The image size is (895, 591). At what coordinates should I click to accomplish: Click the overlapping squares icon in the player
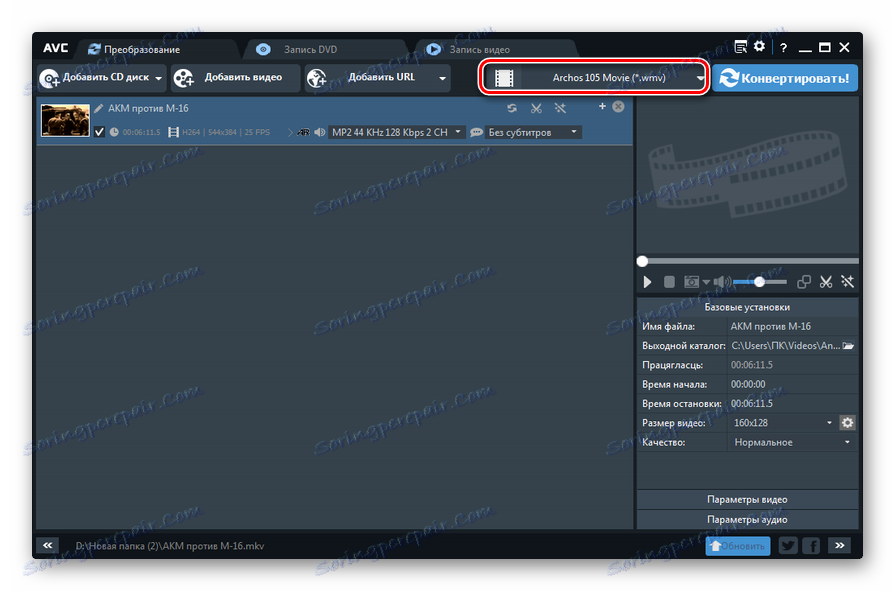click(x=804, y=282)
